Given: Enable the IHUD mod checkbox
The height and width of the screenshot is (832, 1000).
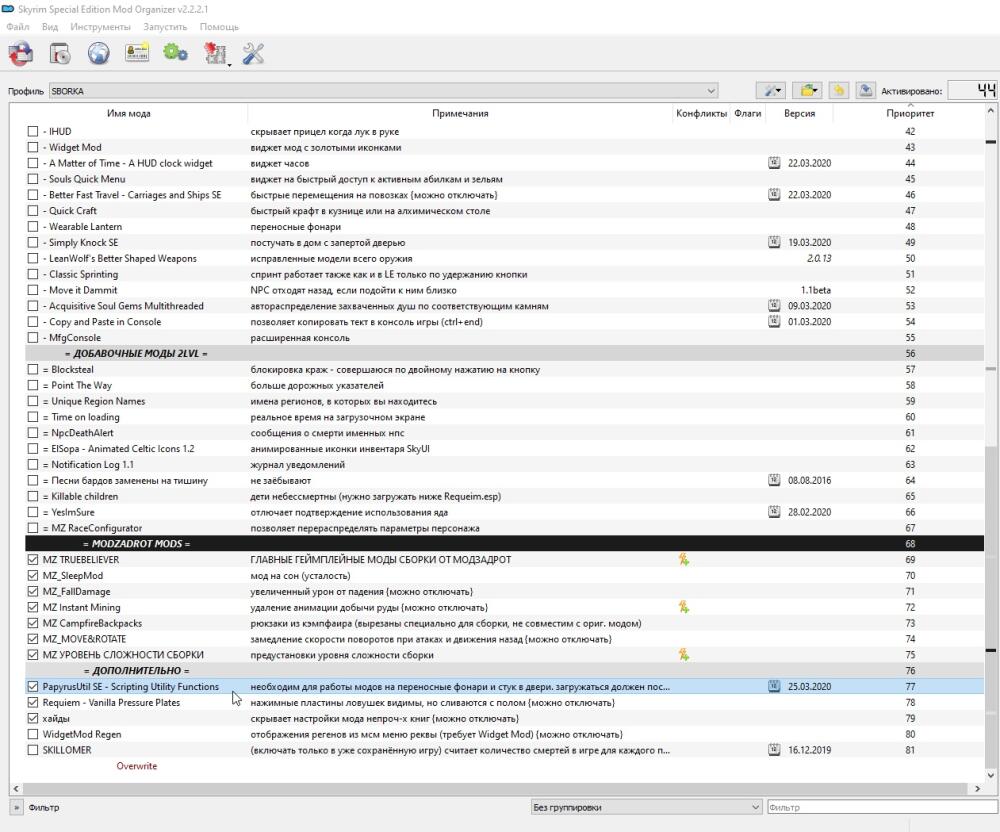Looking at the screenshot, I should pyautogui.click(x=33, y=131).
